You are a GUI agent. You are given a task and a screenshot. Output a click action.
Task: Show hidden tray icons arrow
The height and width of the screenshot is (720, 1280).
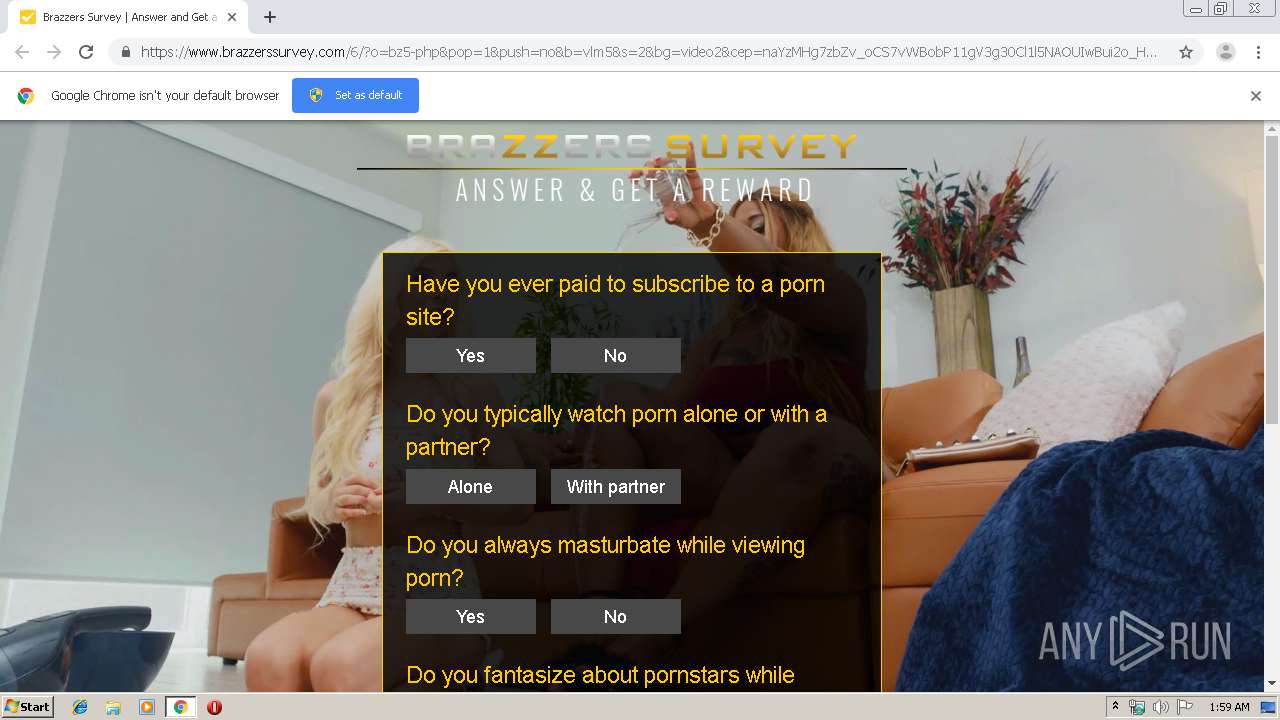(x=1115, y=707)
